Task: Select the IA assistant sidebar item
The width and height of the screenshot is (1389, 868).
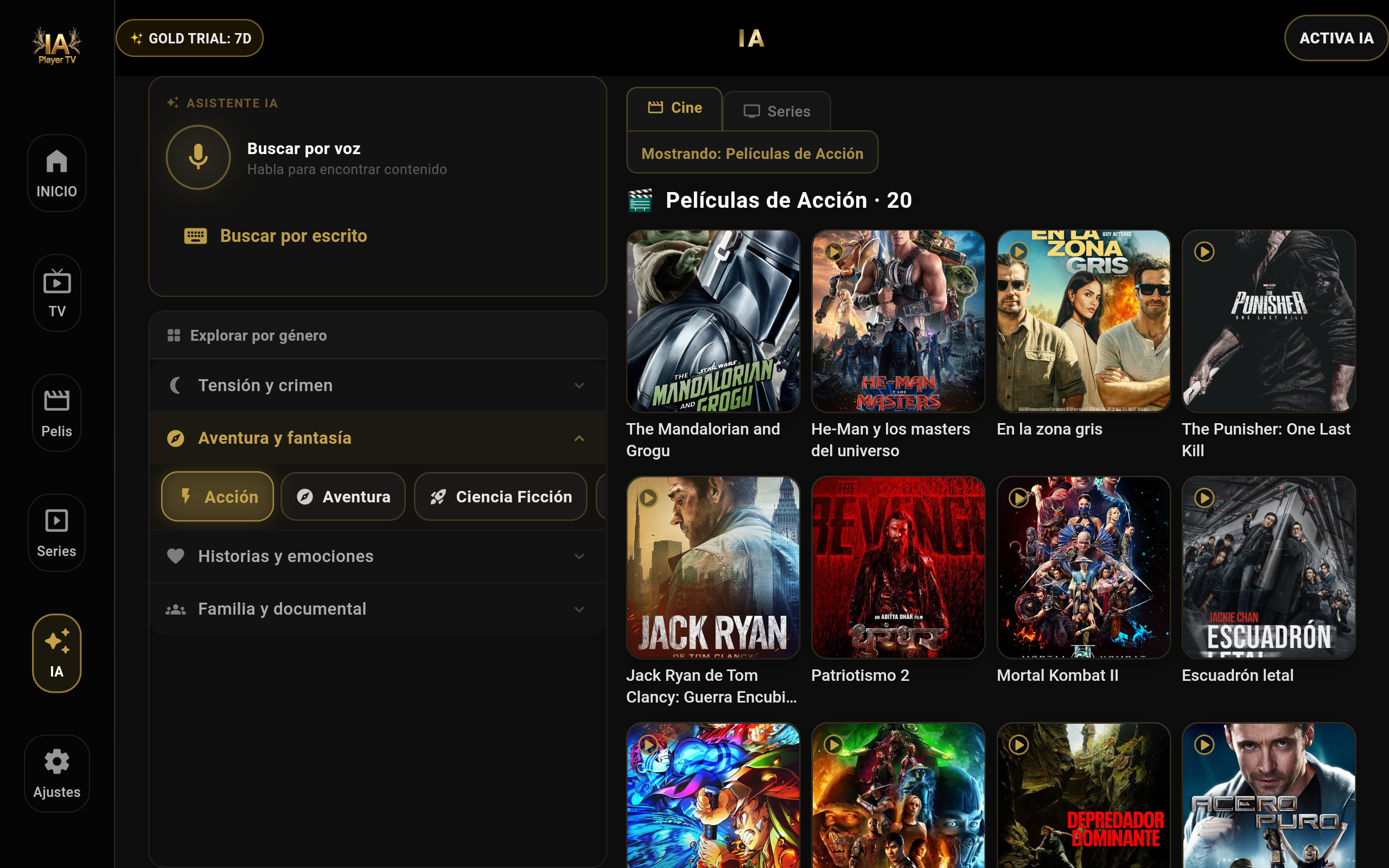Action: tap(56, 653)
